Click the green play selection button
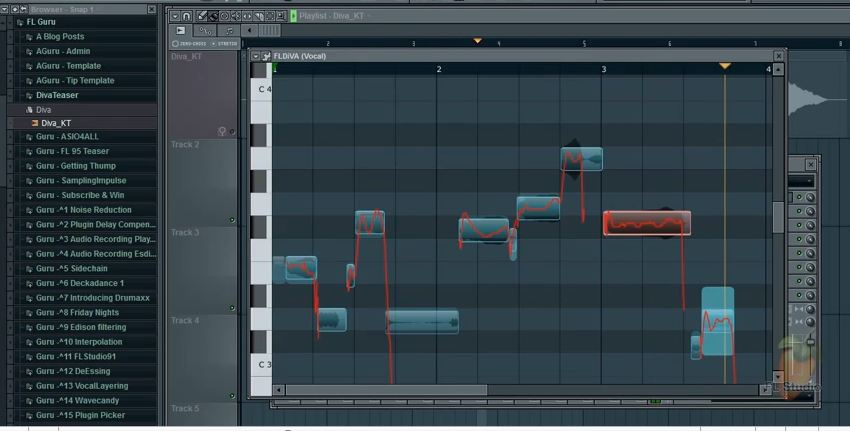This screenshot has width=850, height=431. coord(293,16)
